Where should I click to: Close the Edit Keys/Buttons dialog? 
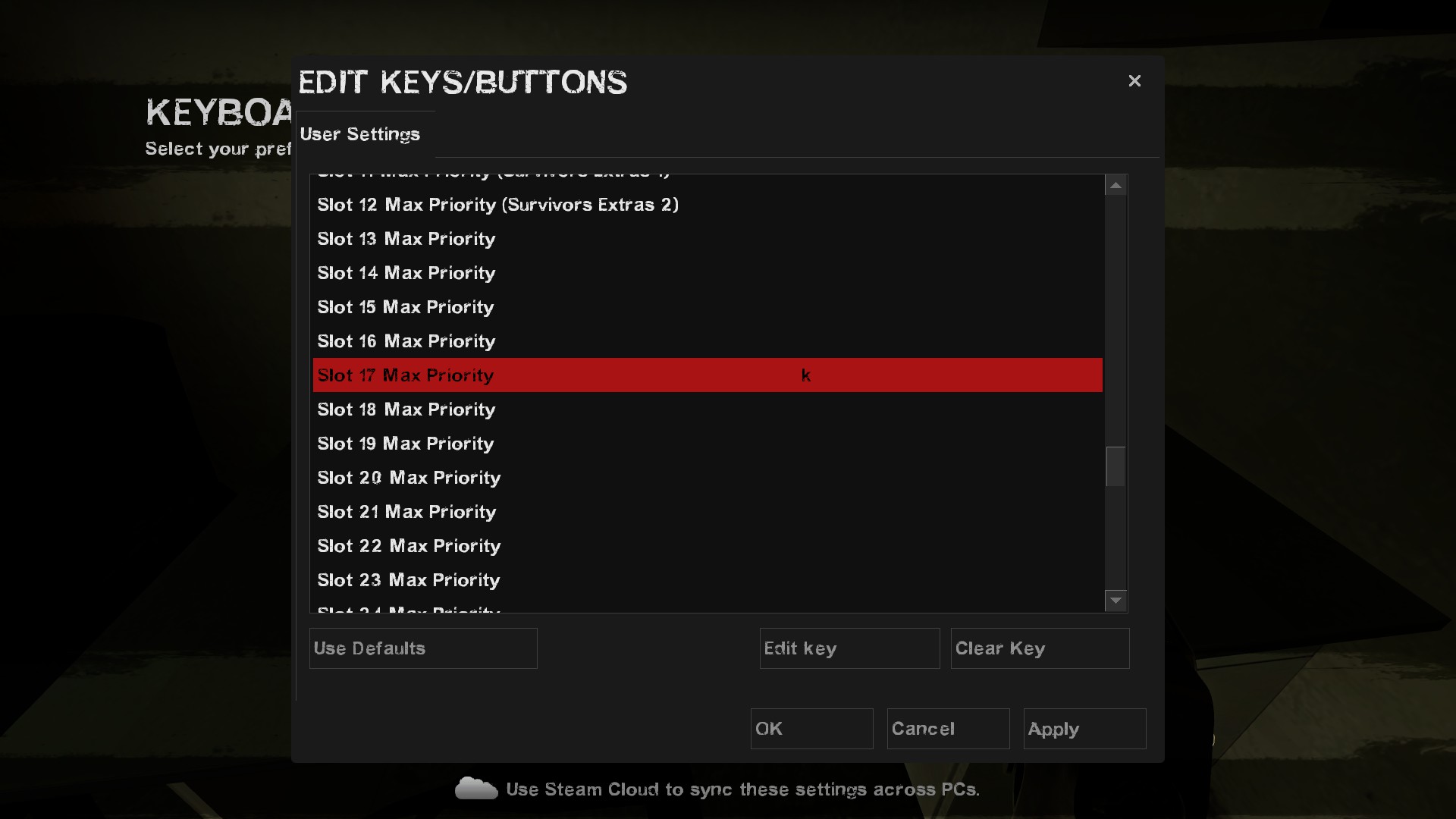(x=1134, y=81)
